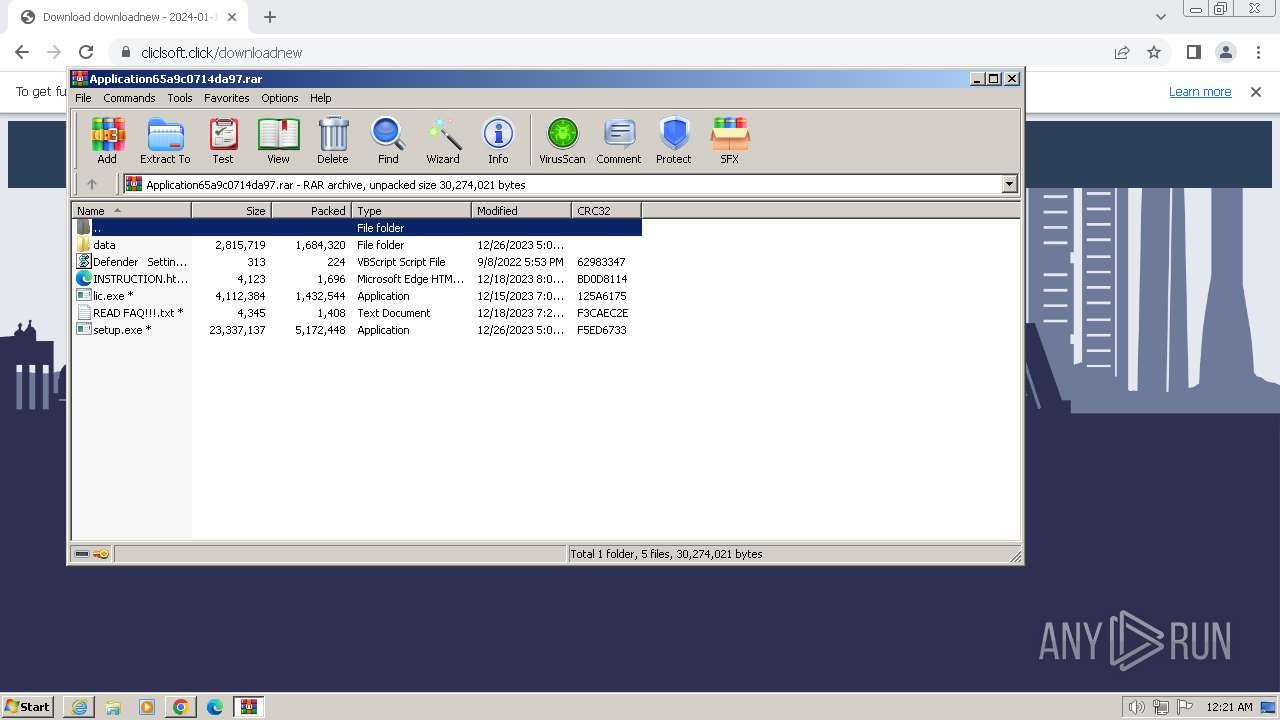Click the drive icon in WinRAR status bar

tap(82, 553)
